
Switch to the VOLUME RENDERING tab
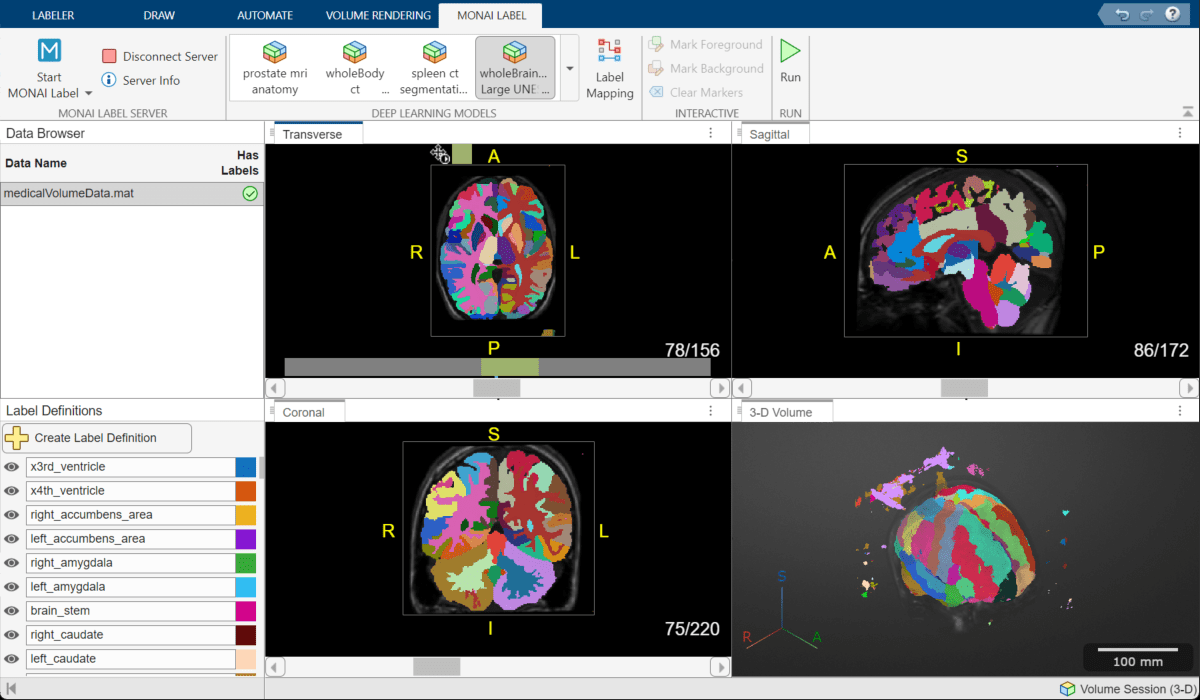(x=377, y=14)
